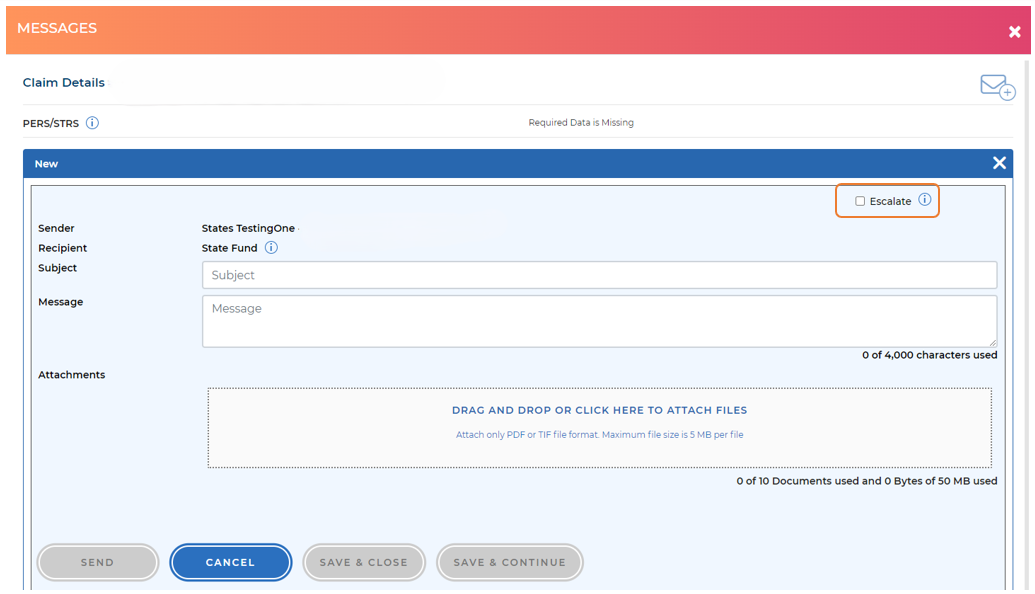
Task: Show info about the Escalate option
Action: coord(925,200)
